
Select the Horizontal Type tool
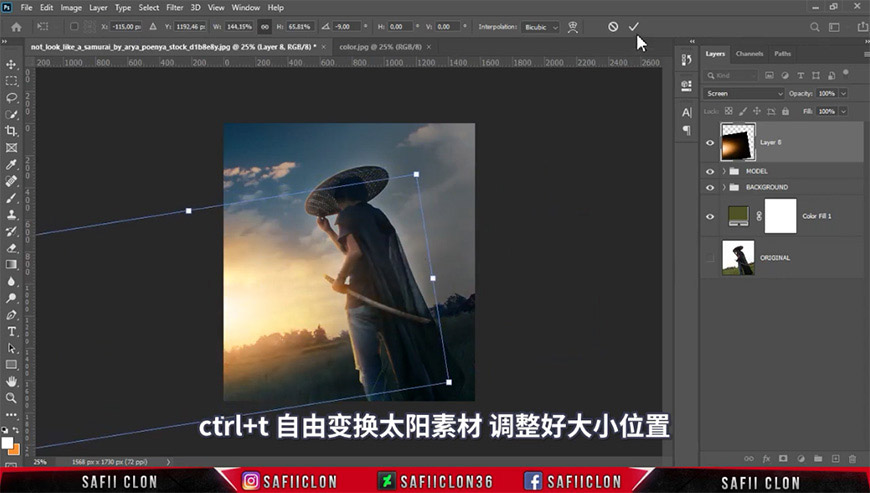(11, 331)
